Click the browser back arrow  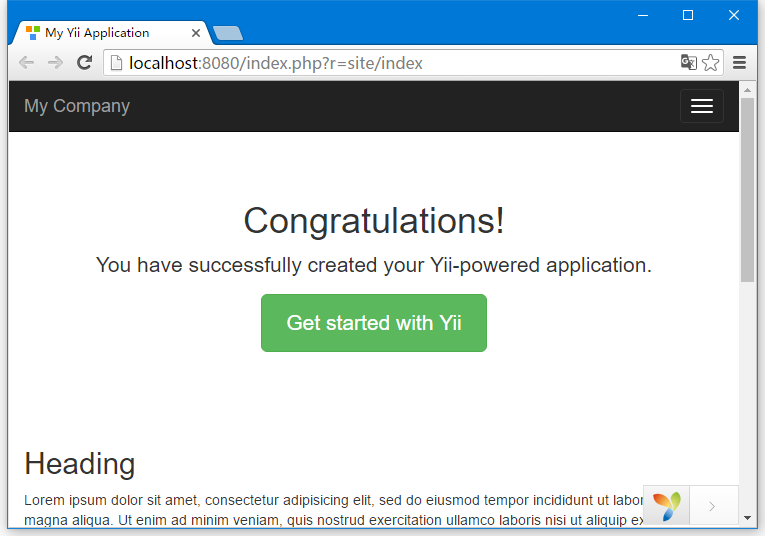point(26,63)
